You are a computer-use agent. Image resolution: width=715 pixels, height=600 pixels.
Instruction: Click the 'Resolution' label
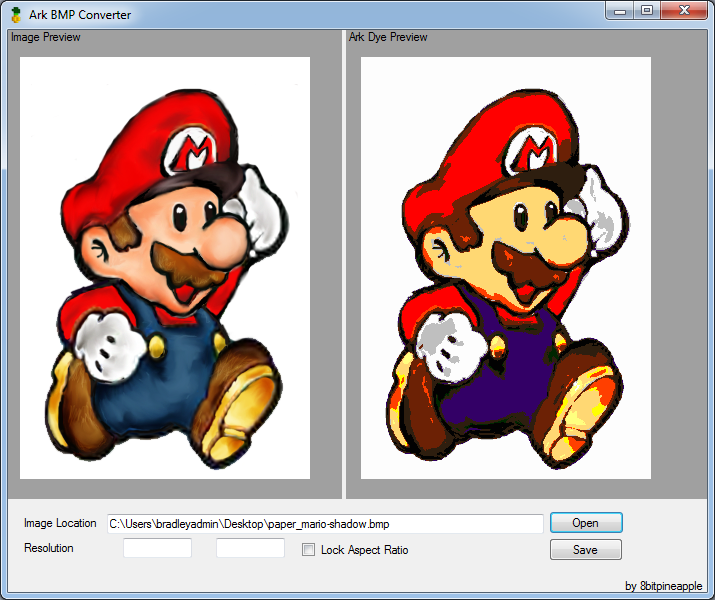(x=49, y=548)
